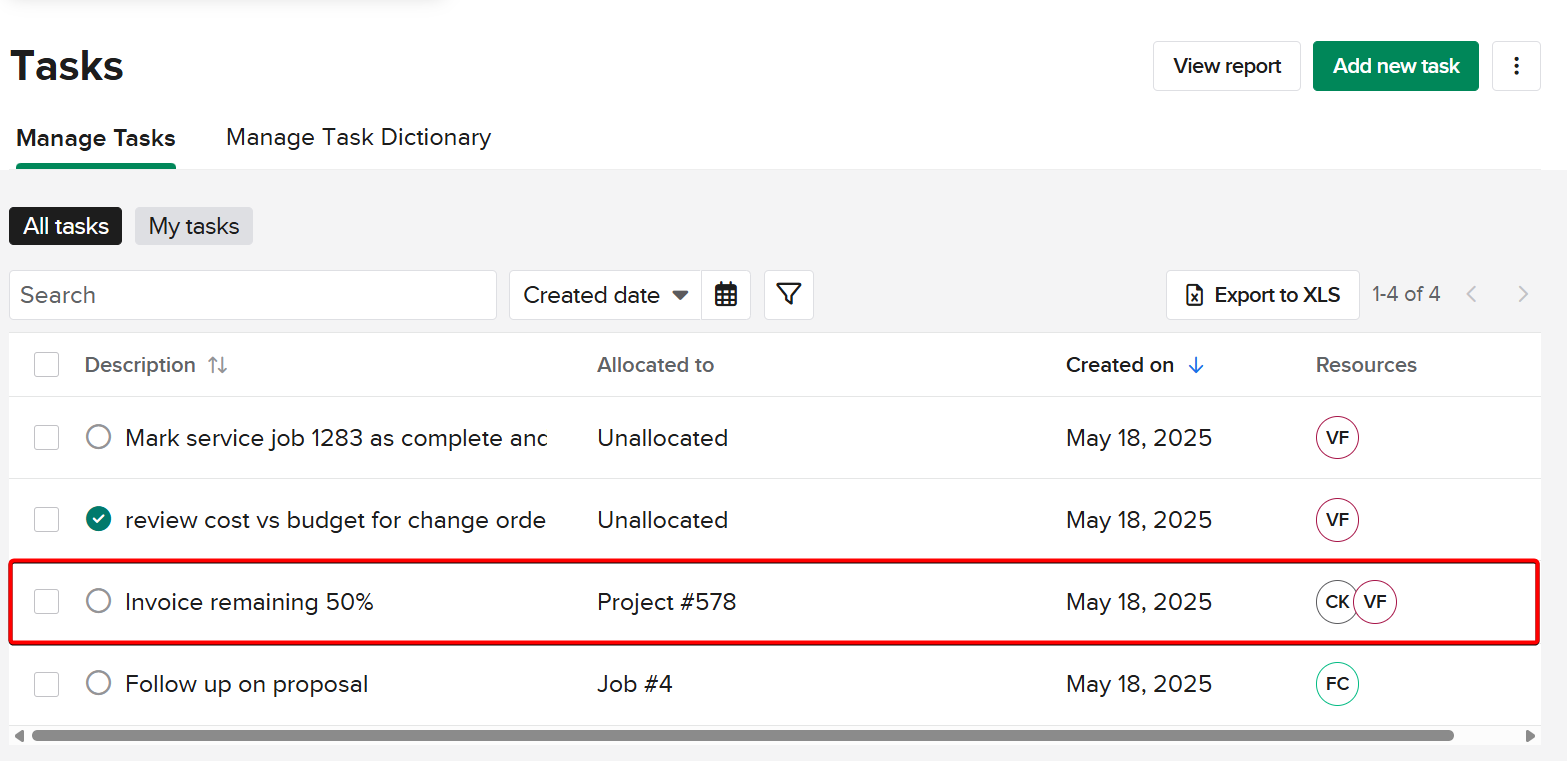Open the three-dot more options menu

click(1516, 66)
